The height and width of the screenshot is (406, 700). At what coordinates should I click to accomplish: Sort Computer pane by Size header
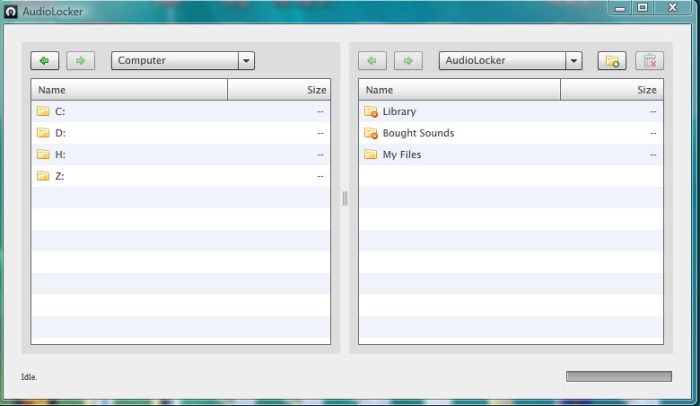coord(279,90)
